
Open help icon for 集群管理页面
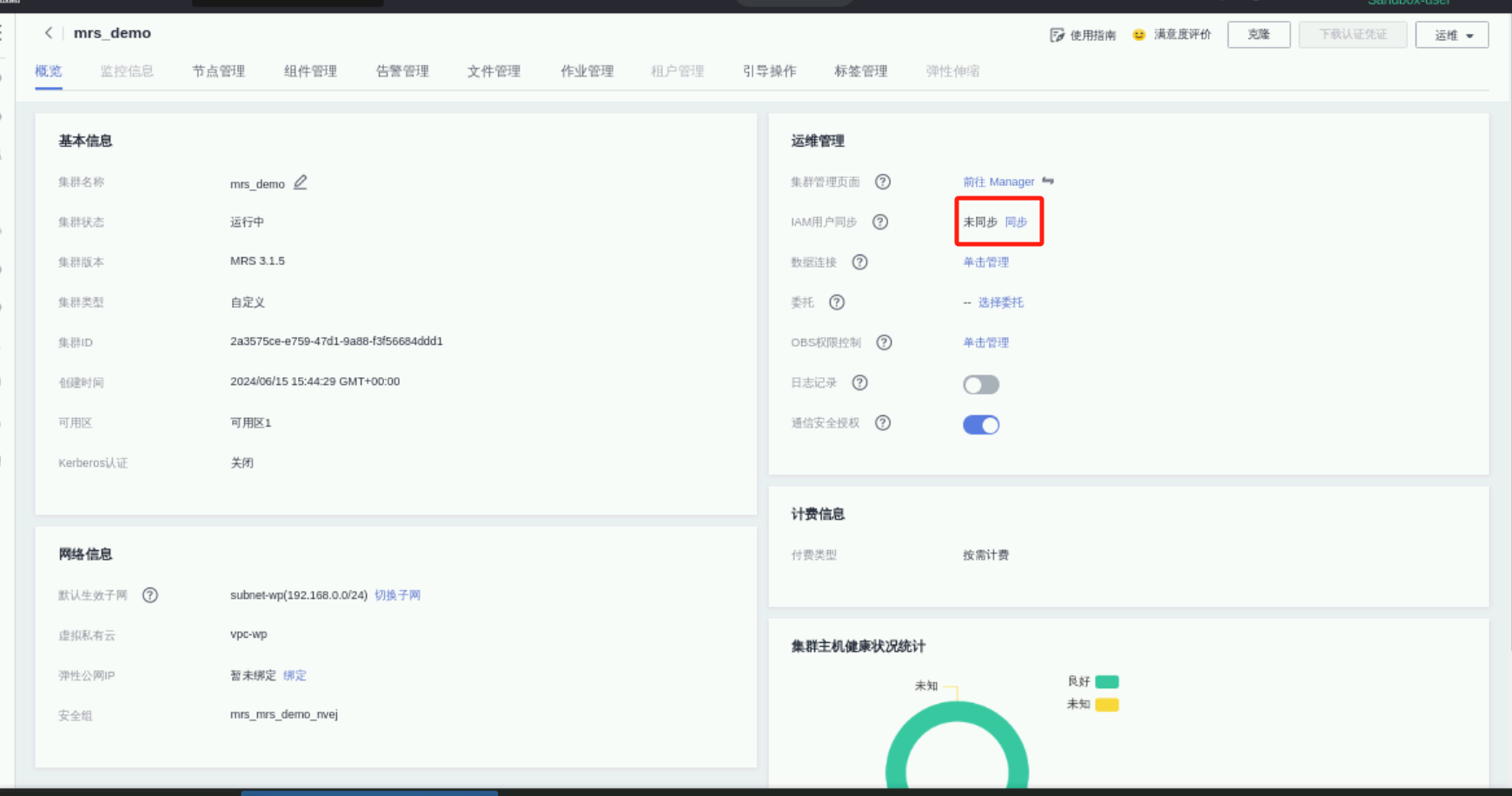click(883, 182)
